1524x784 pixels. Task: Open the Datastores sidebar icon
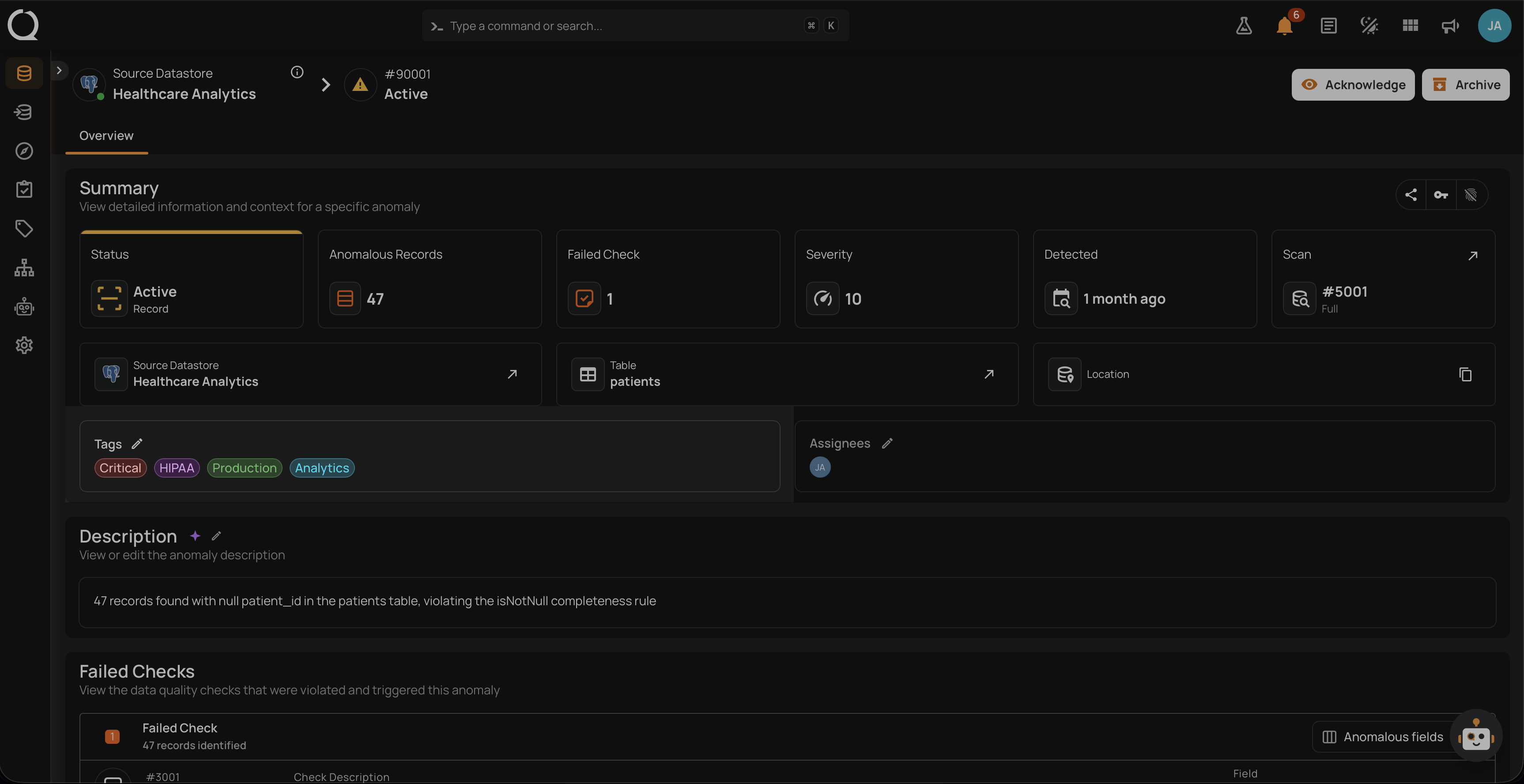pos(24,73)
